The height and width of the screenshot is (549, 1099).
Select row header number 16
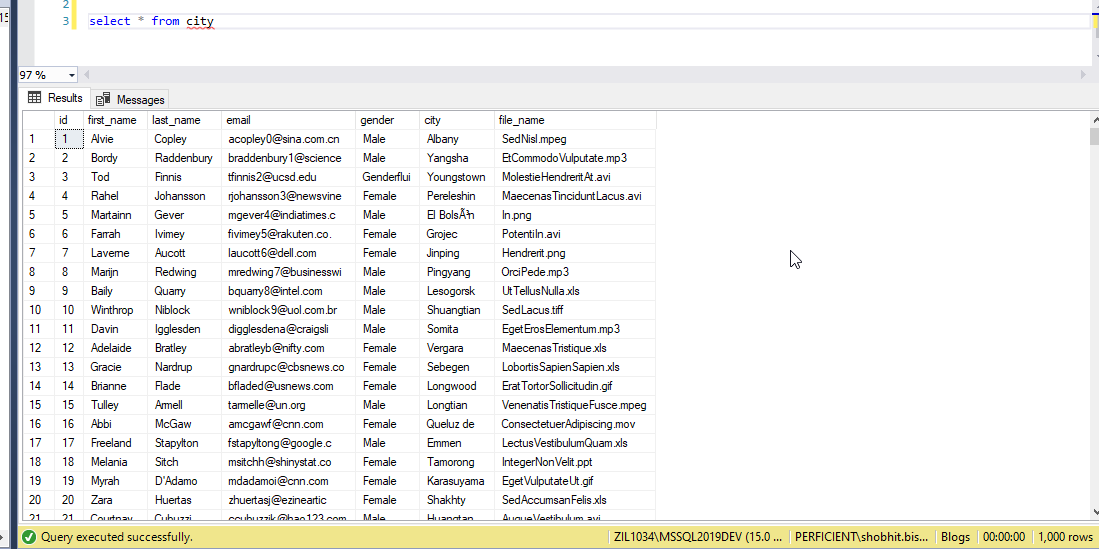[x=39, y=423]
